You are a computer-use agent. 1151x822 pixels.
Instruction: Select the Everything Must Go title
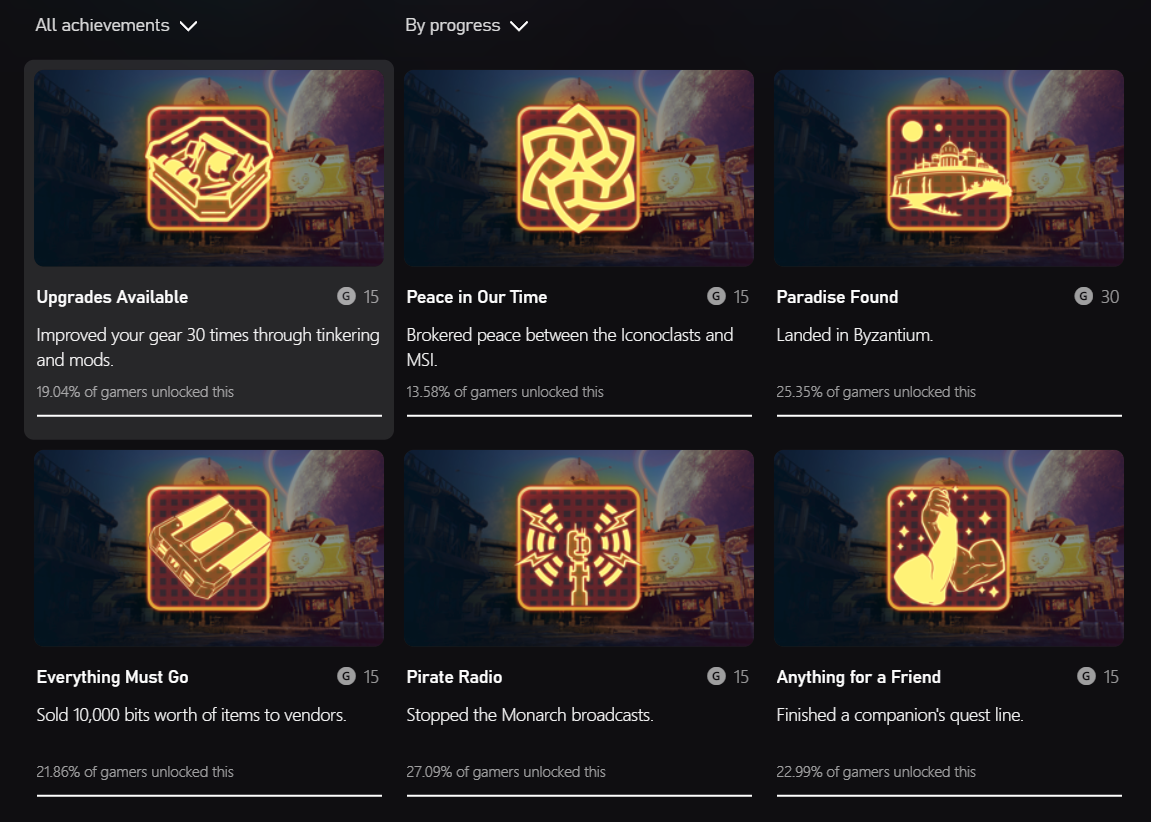tap(112, 677)
